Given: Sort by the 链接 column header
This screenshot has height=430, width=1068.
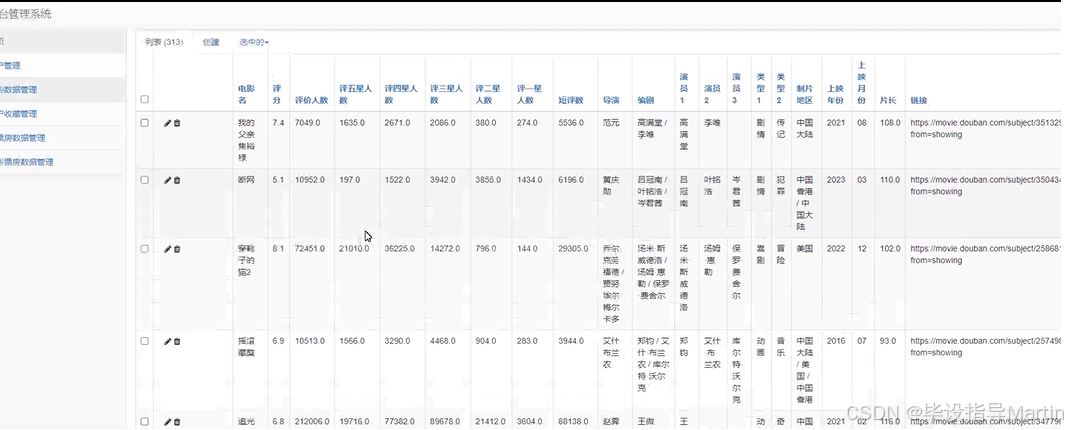Looking at the screenshot, I should click(x=919, y=100).
